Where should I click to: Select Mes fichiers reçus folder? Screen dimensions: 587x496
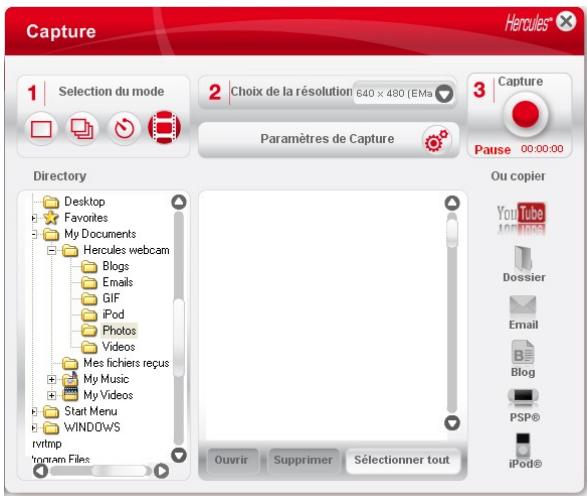click(x=126, y=363)
